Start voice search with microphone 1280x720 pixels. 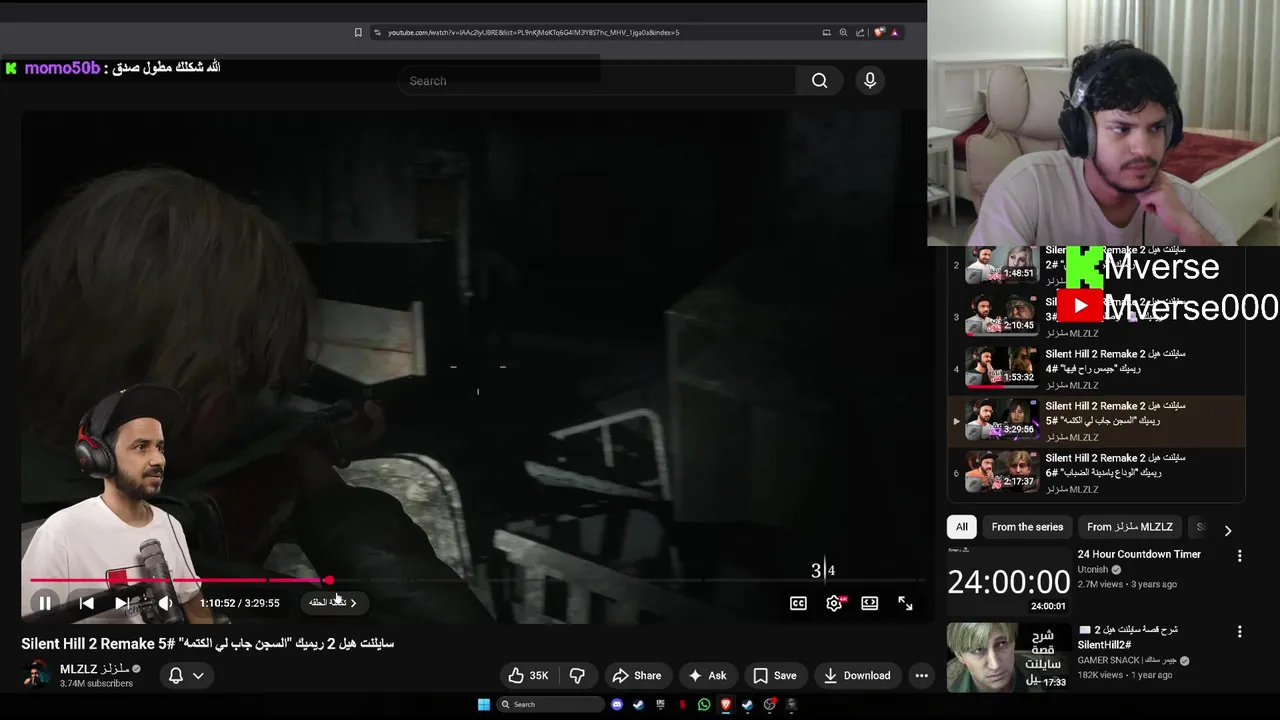tap(870, 81)
